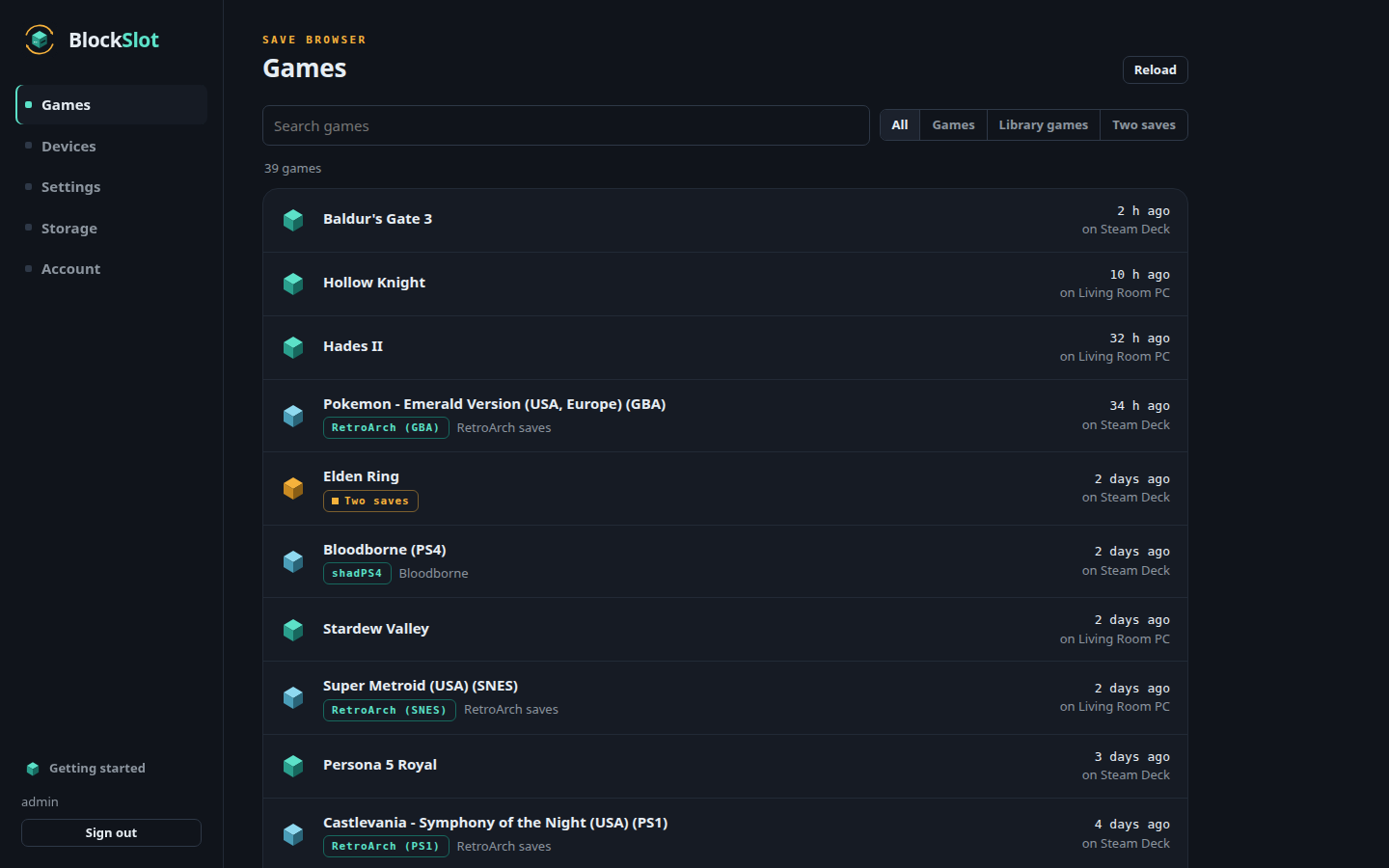The image size is (1389, 868).
Task: Open Super Metroid (USA) (SNES) title
Action: pos(421,686)
